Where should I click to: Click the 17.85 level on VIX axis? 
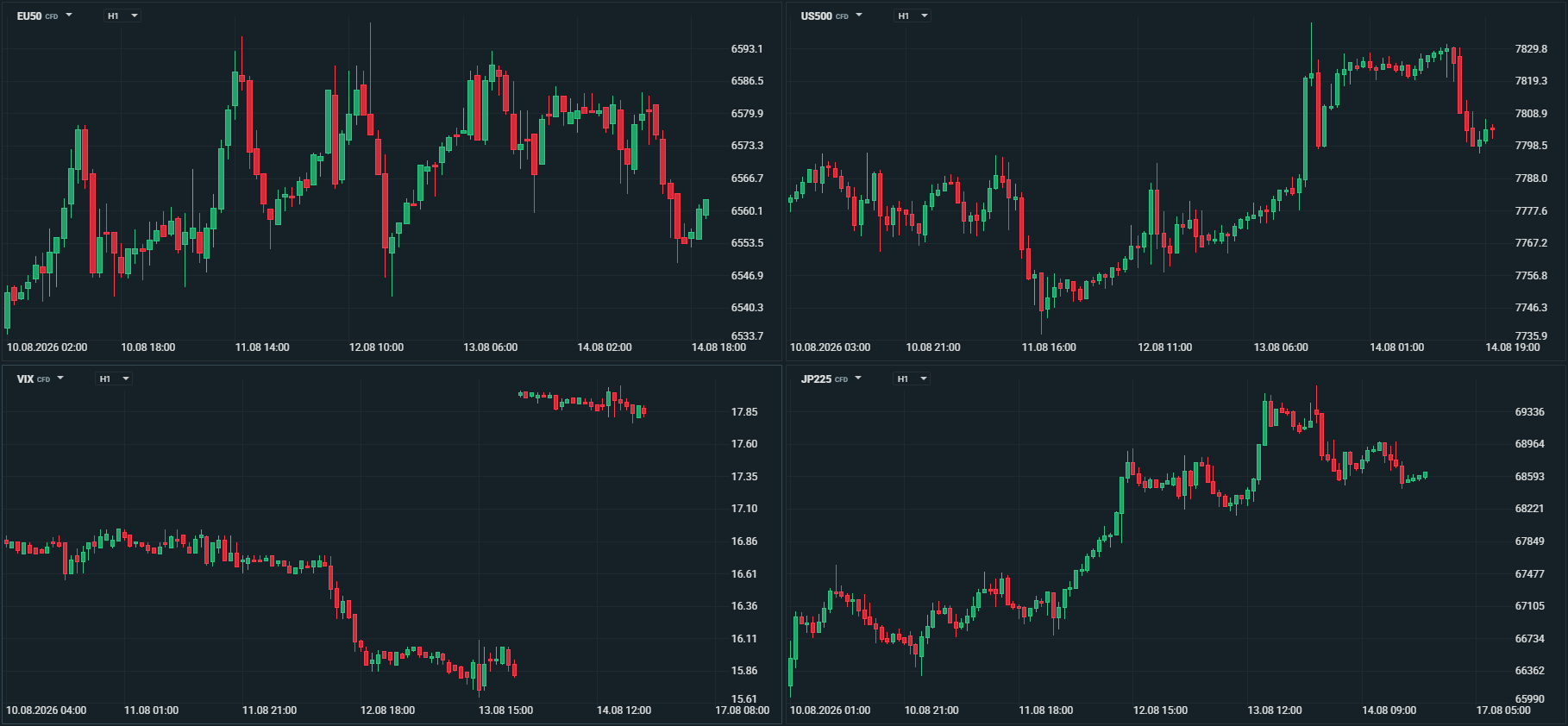[744, 412]
